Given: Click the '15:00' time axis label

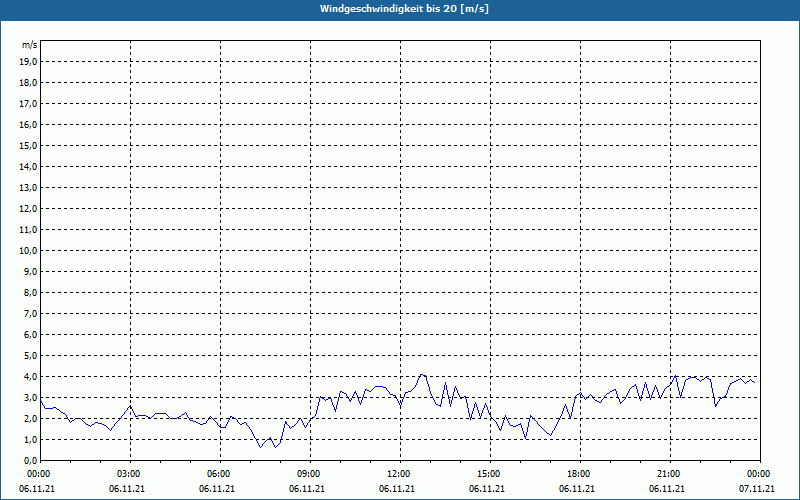Looking at the screenshot, I should tap(491, 474).
